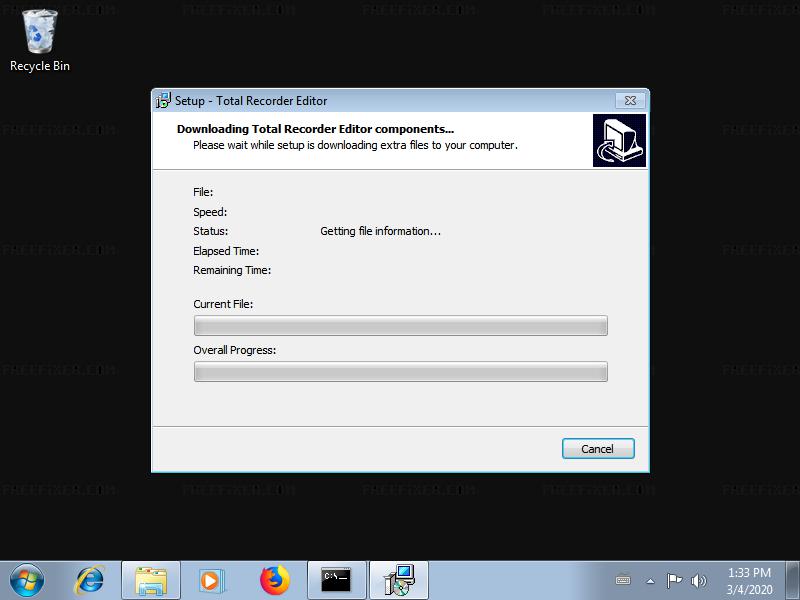This screenshot has width=800, height=600.
Task: Open the Action Center flag icon
Action: click(675, 581)
